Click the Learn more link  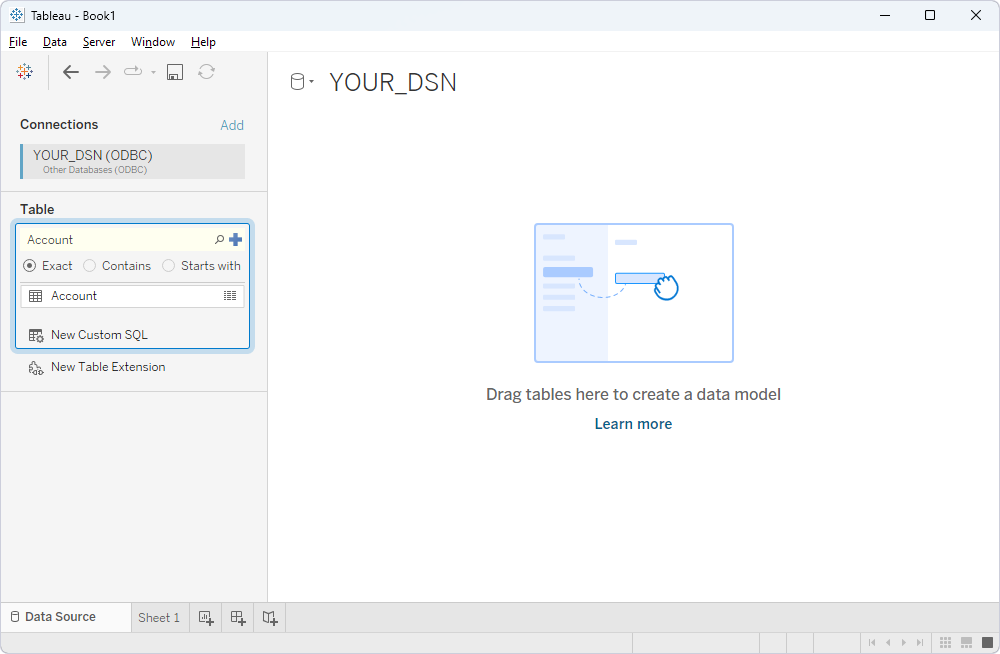(x=633, y=424)
